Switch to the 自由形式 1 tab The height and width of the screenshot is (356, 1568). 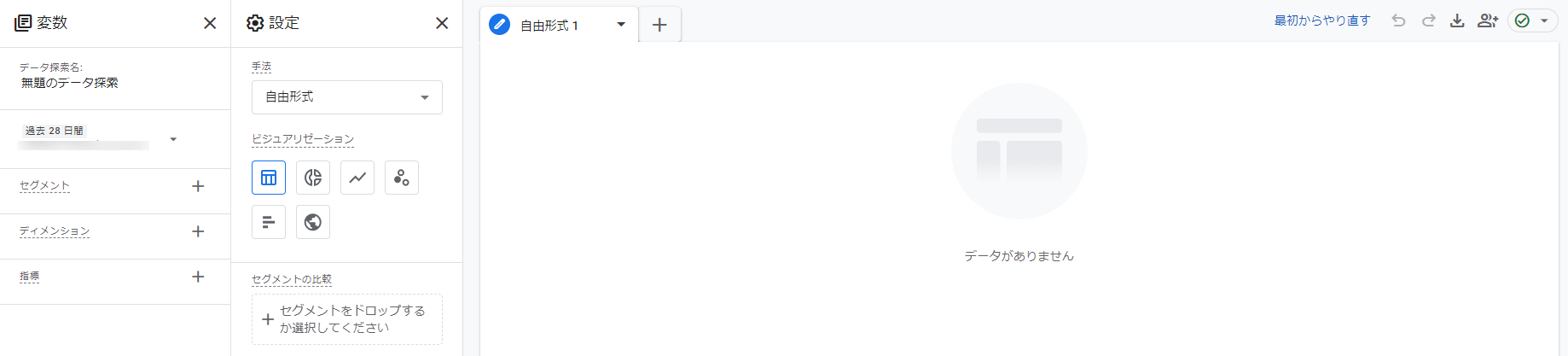[549, 26]
